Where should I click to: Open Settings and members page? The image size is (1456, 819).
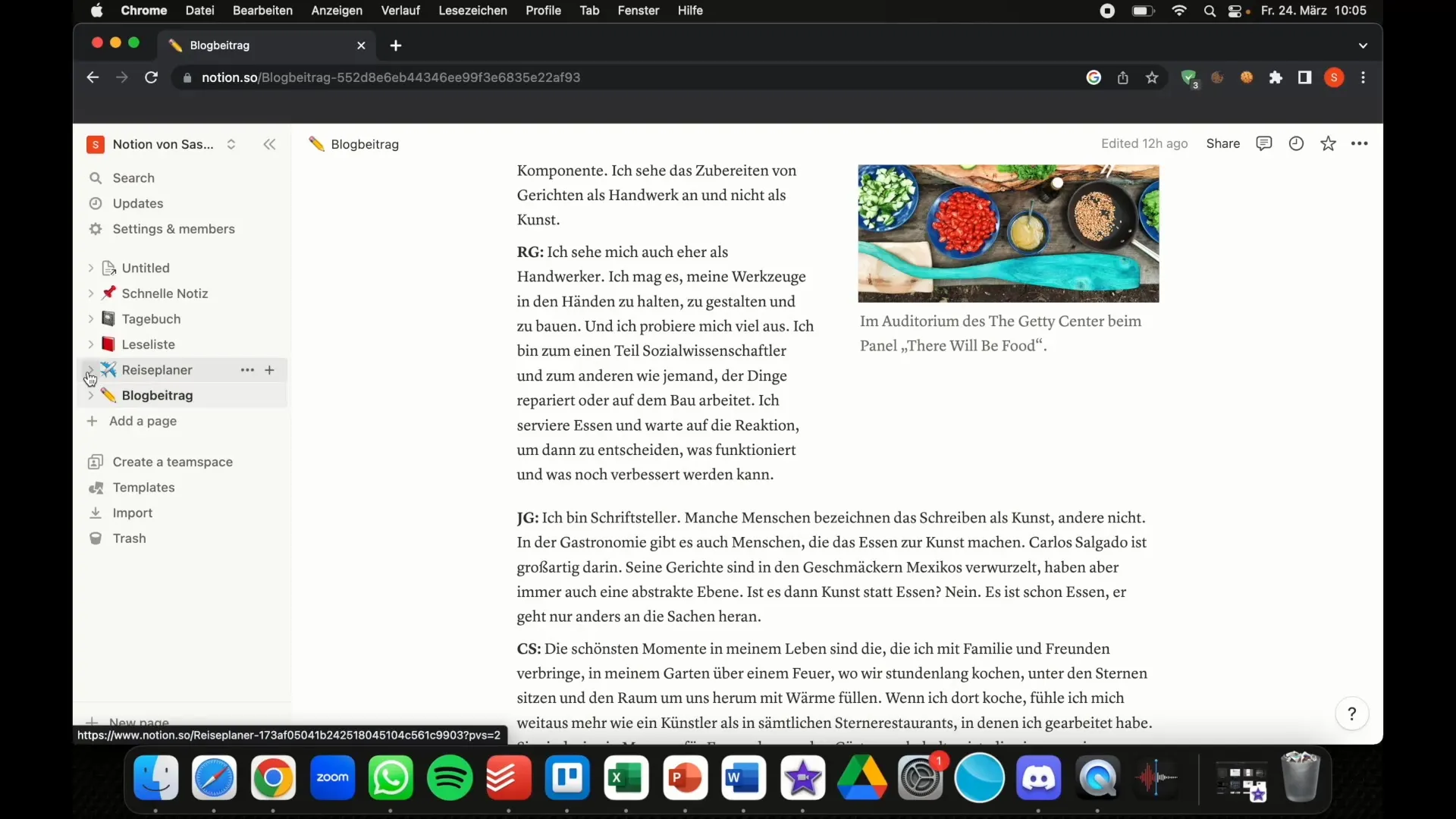[x=173, y=228]
